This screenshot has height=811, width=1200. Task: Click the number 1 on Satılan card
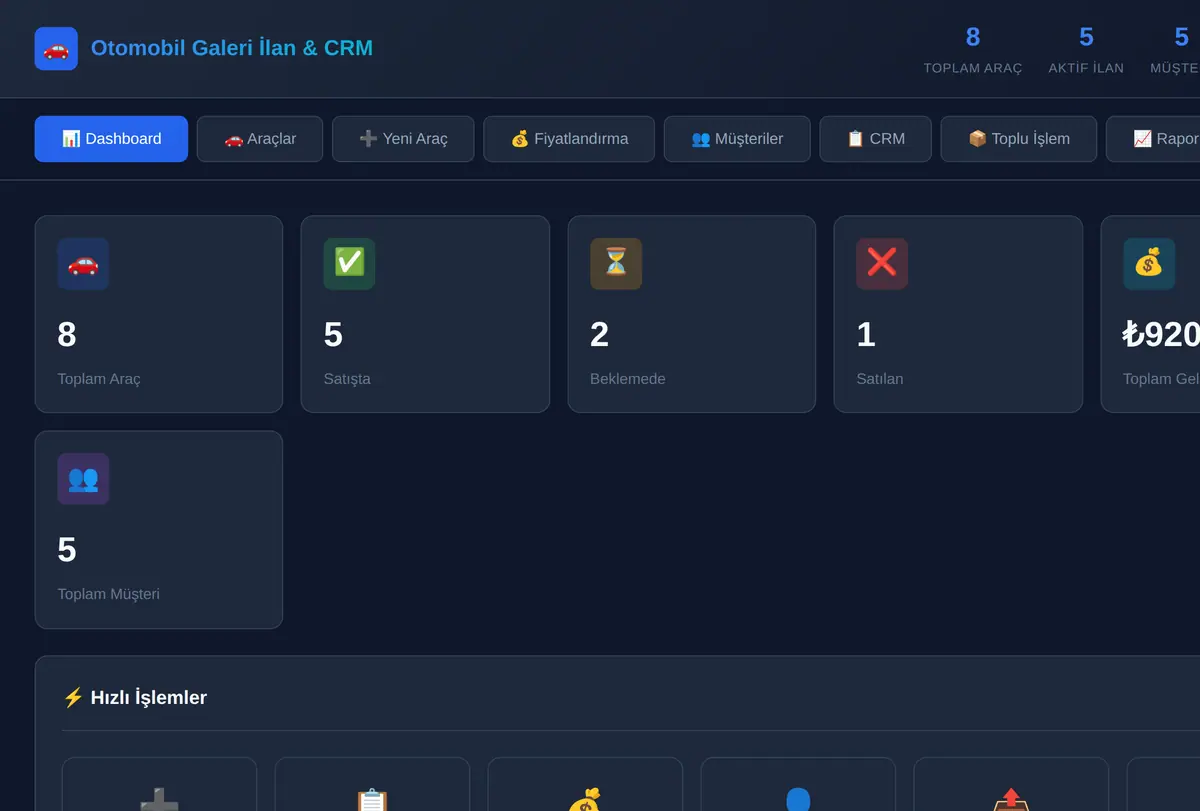pos(866,335)
